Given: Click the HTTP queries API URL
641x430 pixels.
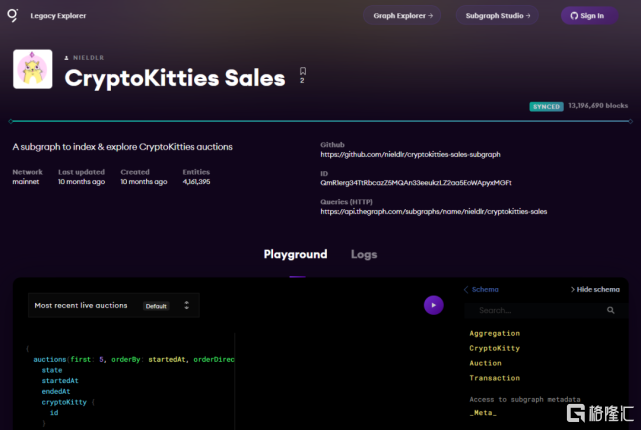Looking at the screenshot, I should 433,212.
